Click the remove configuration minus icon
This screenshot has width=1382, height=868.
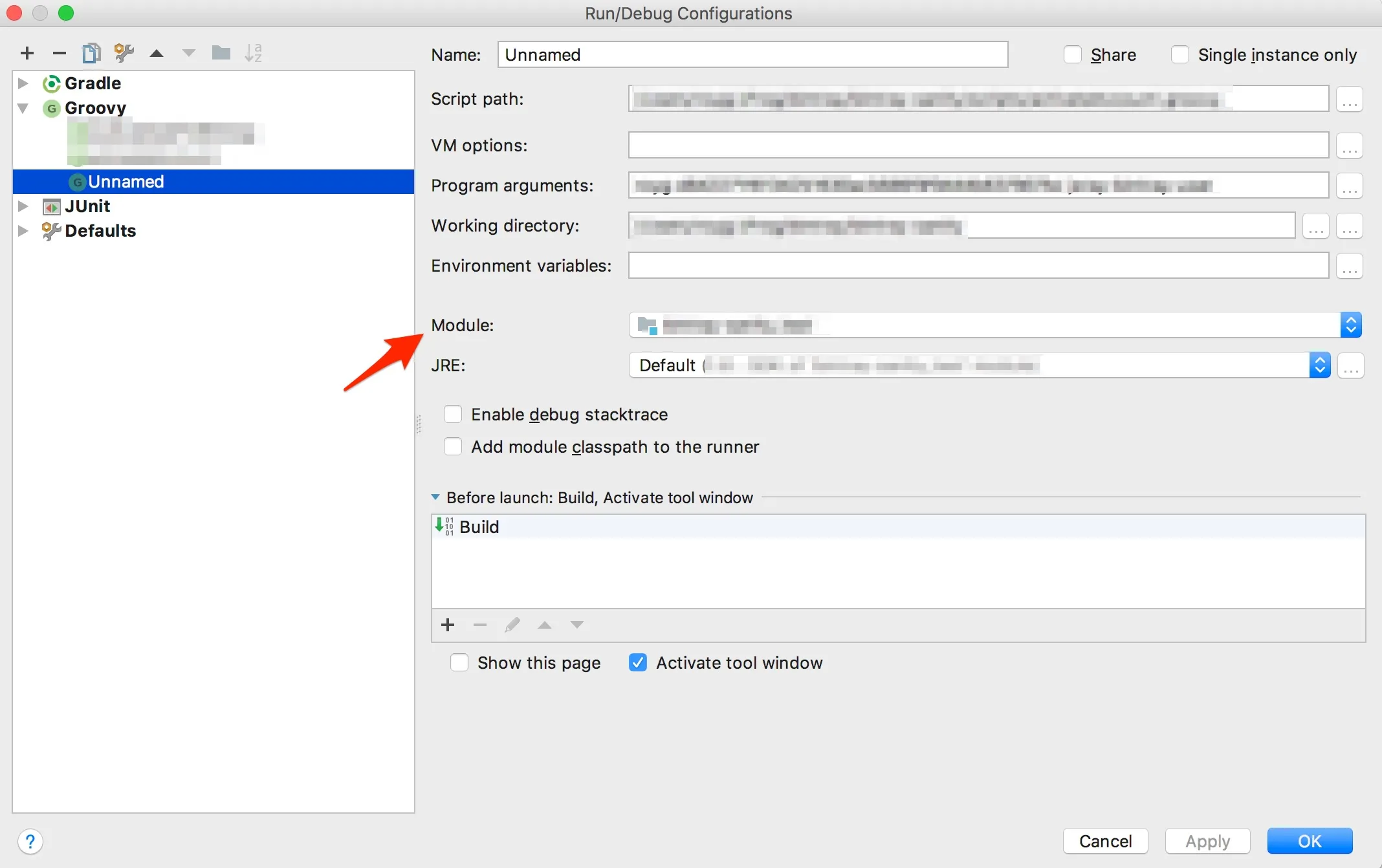pyautogui.click(x=60, y=53)
